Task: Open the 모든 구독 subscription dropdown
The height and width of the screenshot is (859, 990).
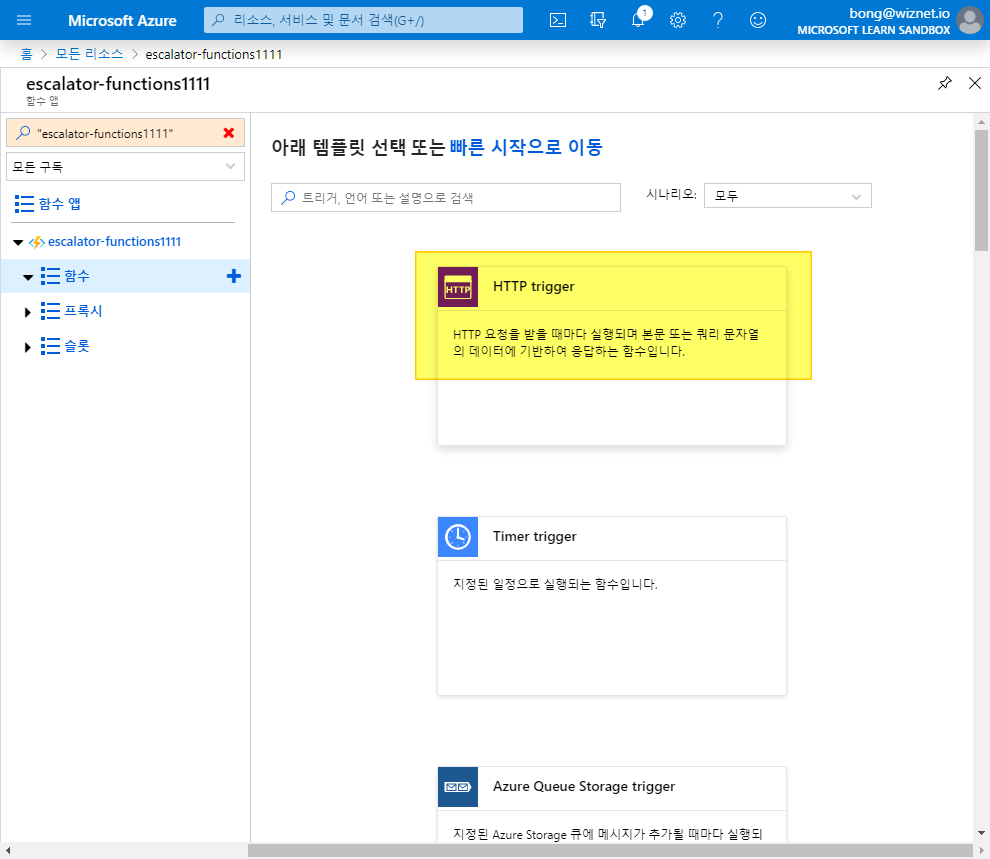Action: [x=125, y=167]
